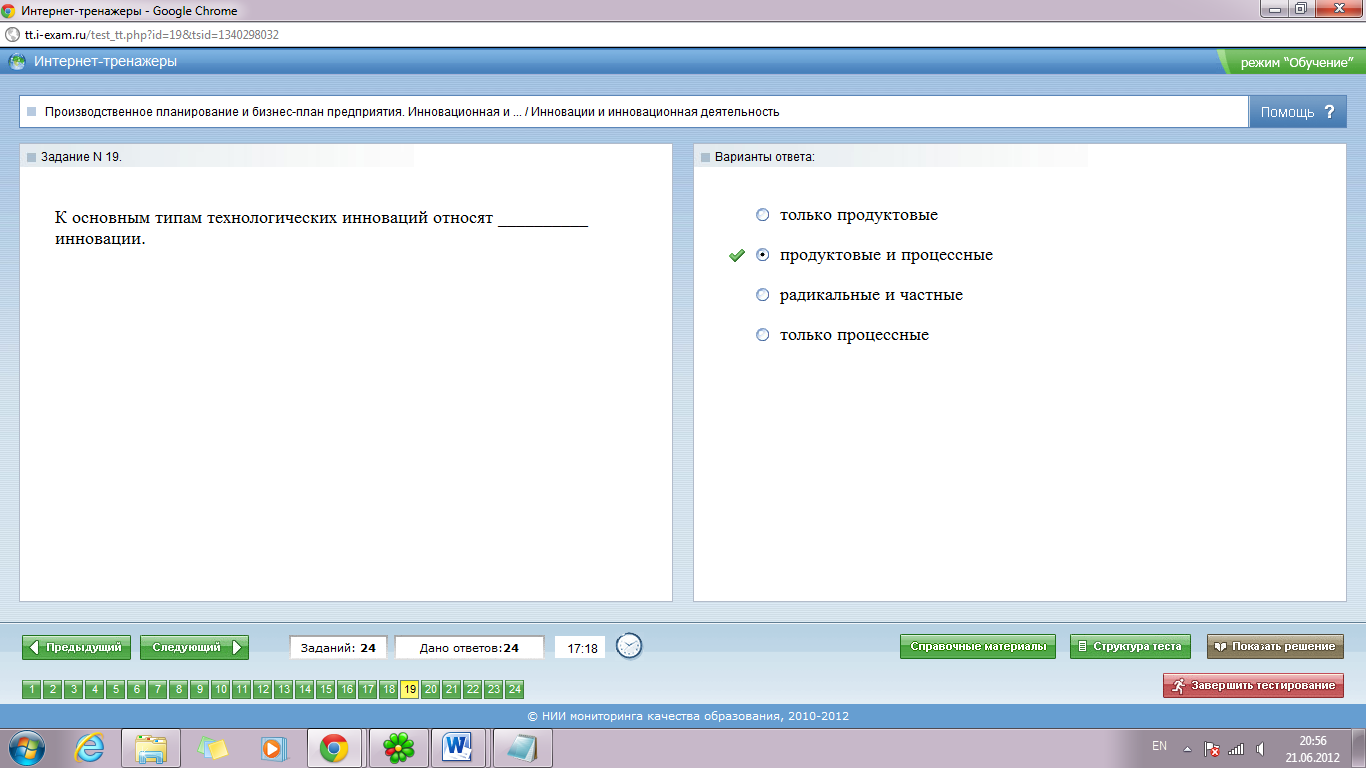Image resolution: width=1366 pixels, height=768 pixels.
Task: Show hidden system tray icons
Action: coord(1187,748)
